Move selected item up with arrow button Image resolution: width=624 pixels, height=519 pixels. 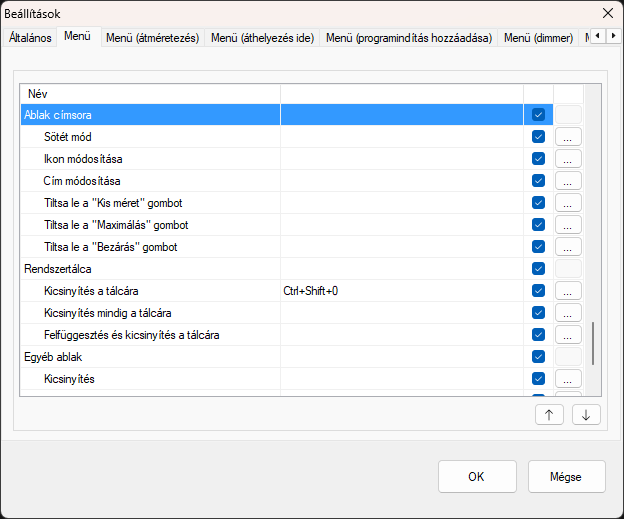(x=549, y=415)
